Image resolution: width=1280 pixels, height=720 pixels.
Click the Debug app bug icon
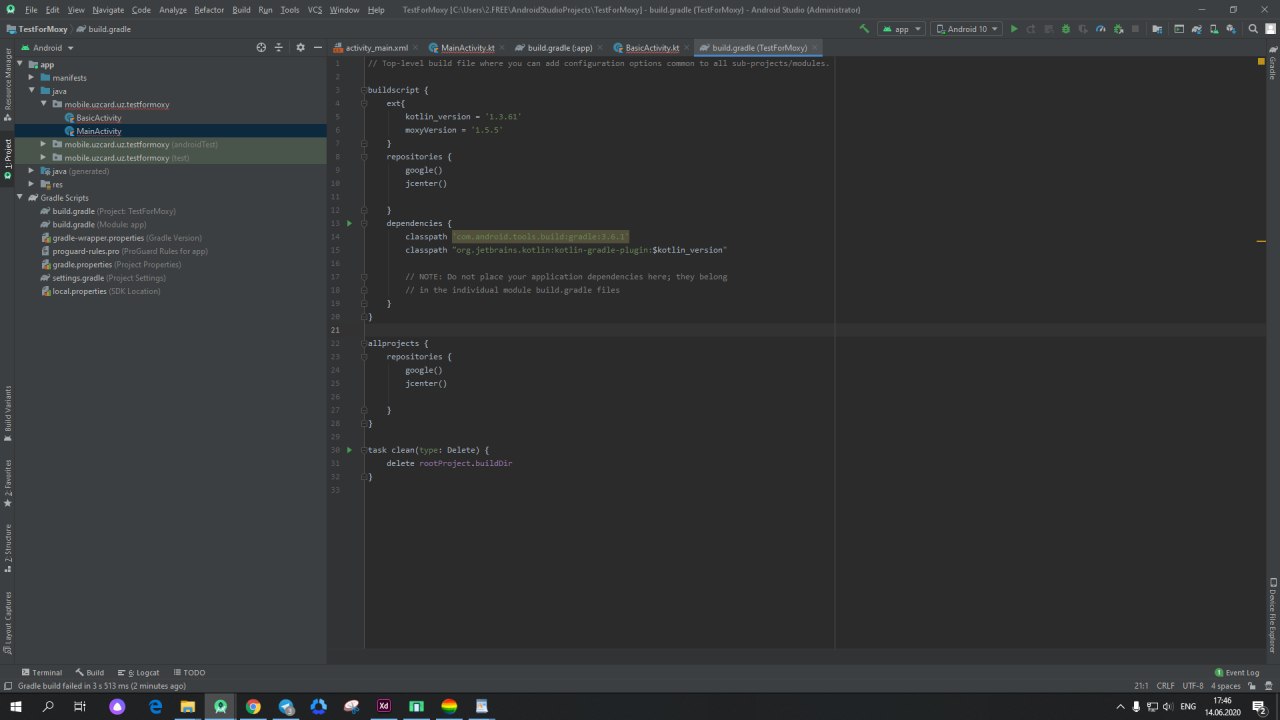click(1066, 29)
